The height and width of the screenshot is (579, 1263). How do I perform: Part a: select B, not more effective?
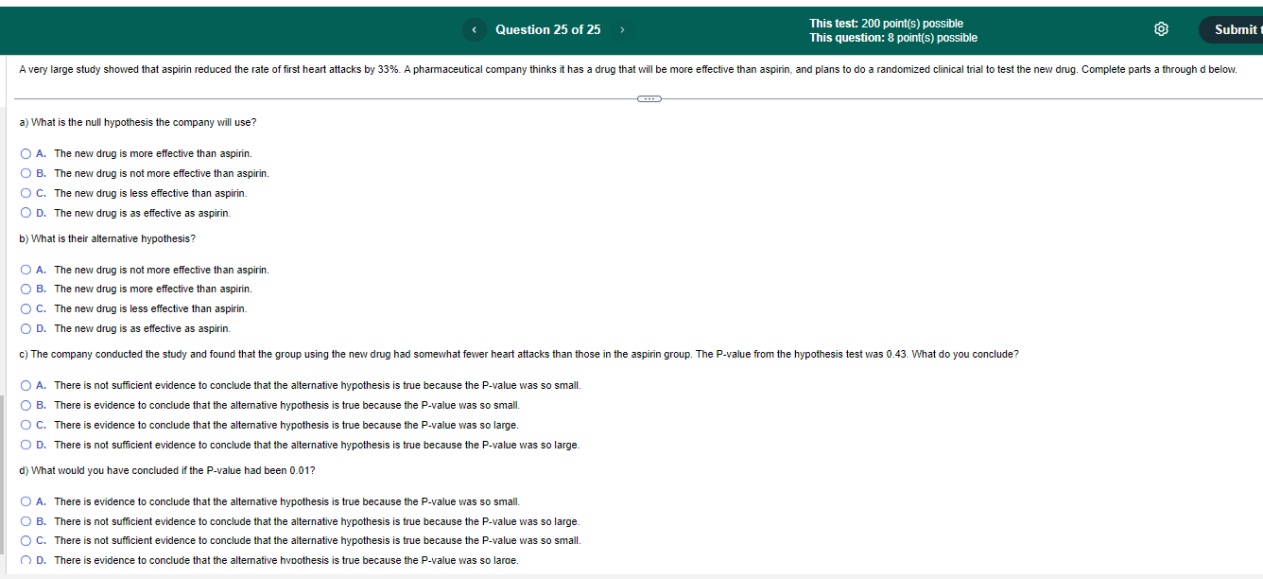pos(26,173)
